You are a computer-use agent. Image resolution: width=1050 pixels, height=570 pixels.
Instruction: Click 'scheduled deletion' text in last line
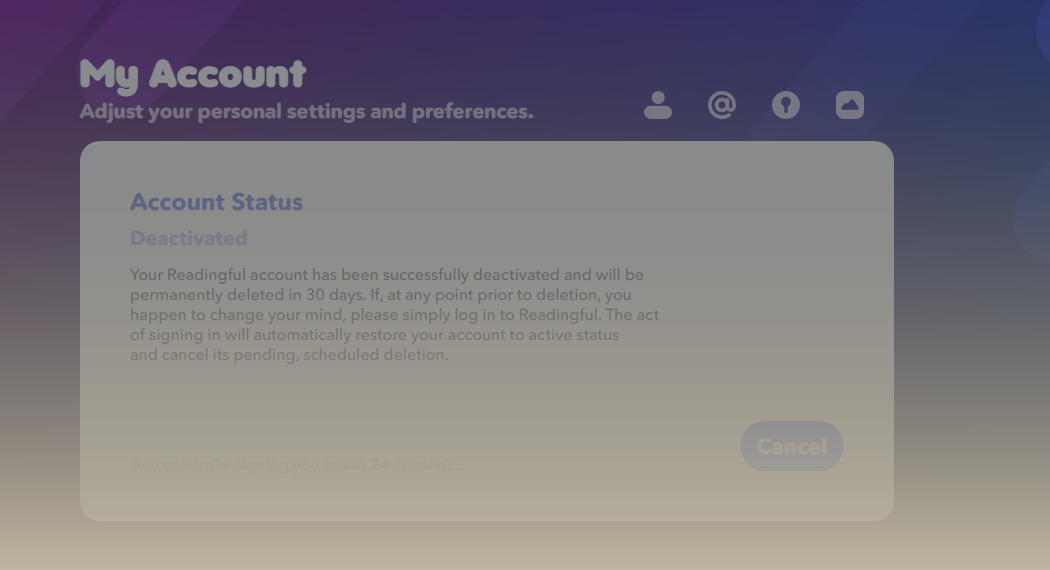tap(376, 355)
